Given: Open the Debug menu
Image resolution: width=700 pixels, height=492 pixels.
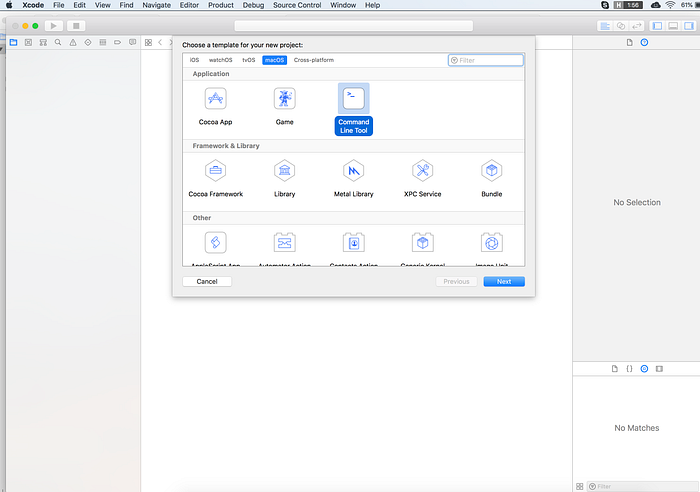Looking at the screenshot, I should [253, 5].
